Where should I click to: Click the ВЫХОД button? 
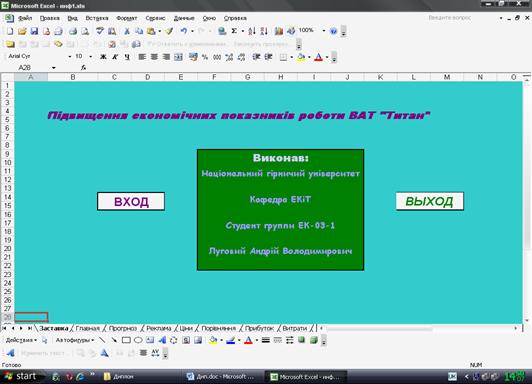click(x=430, y=201)
